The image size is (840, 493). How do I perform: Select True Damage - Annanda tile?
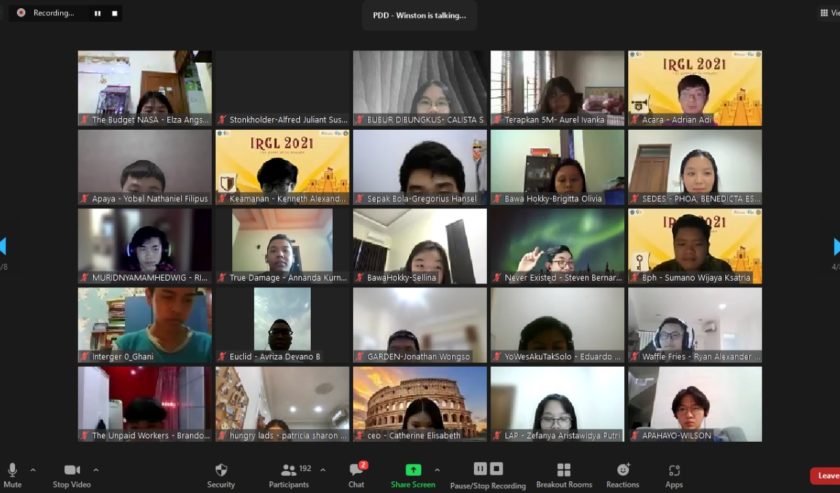pyautogui.click(x=282, y=246)
